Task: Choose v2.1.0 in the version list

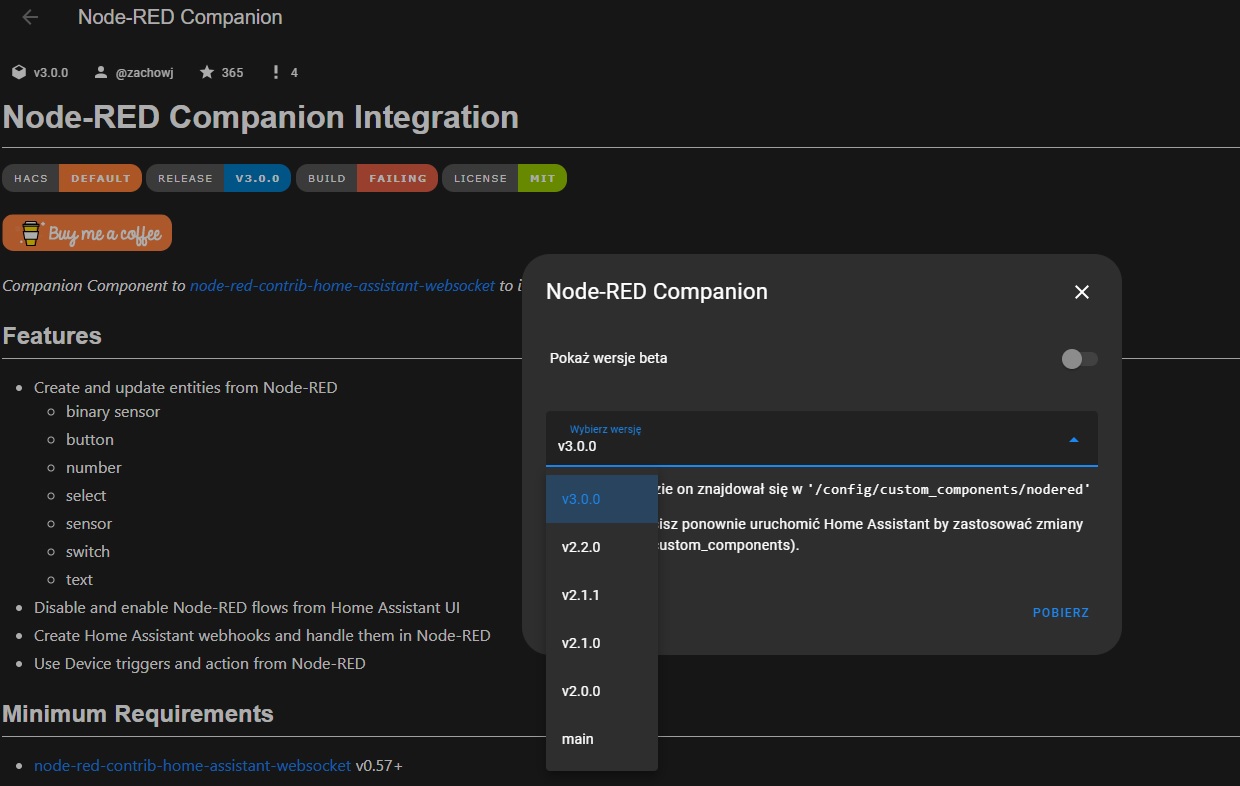Action: pos(602,643)
